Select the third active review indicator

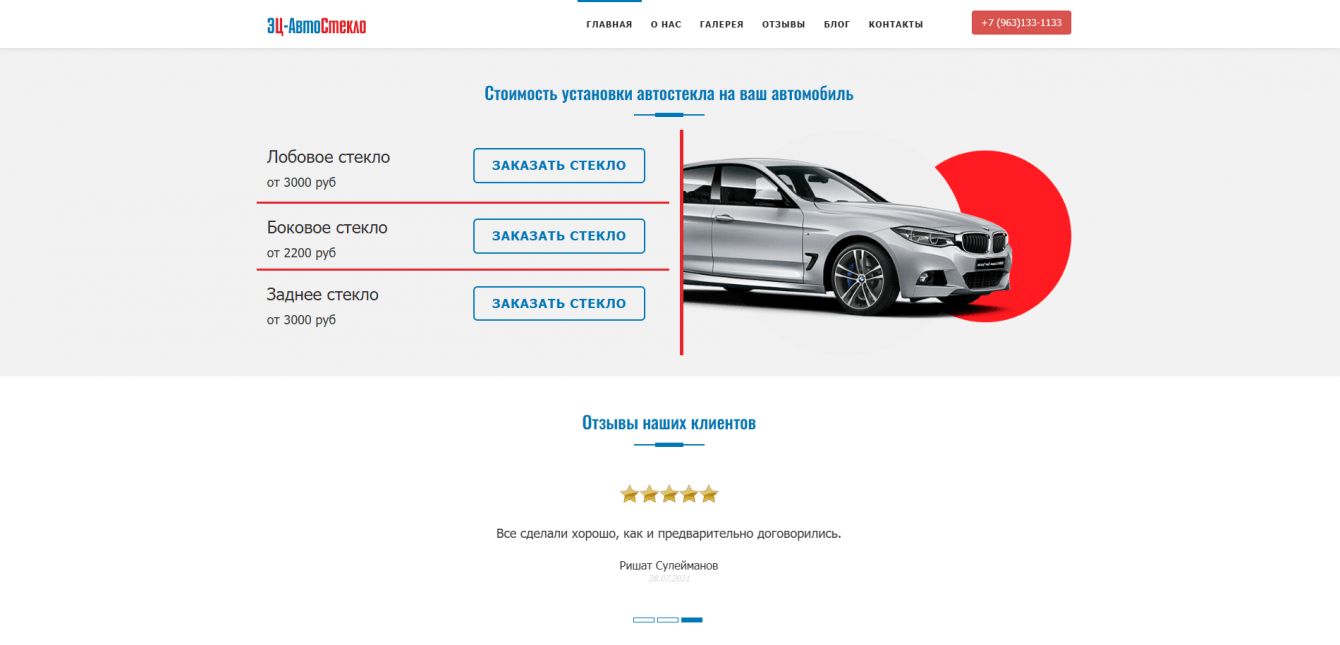pos(692,620)
